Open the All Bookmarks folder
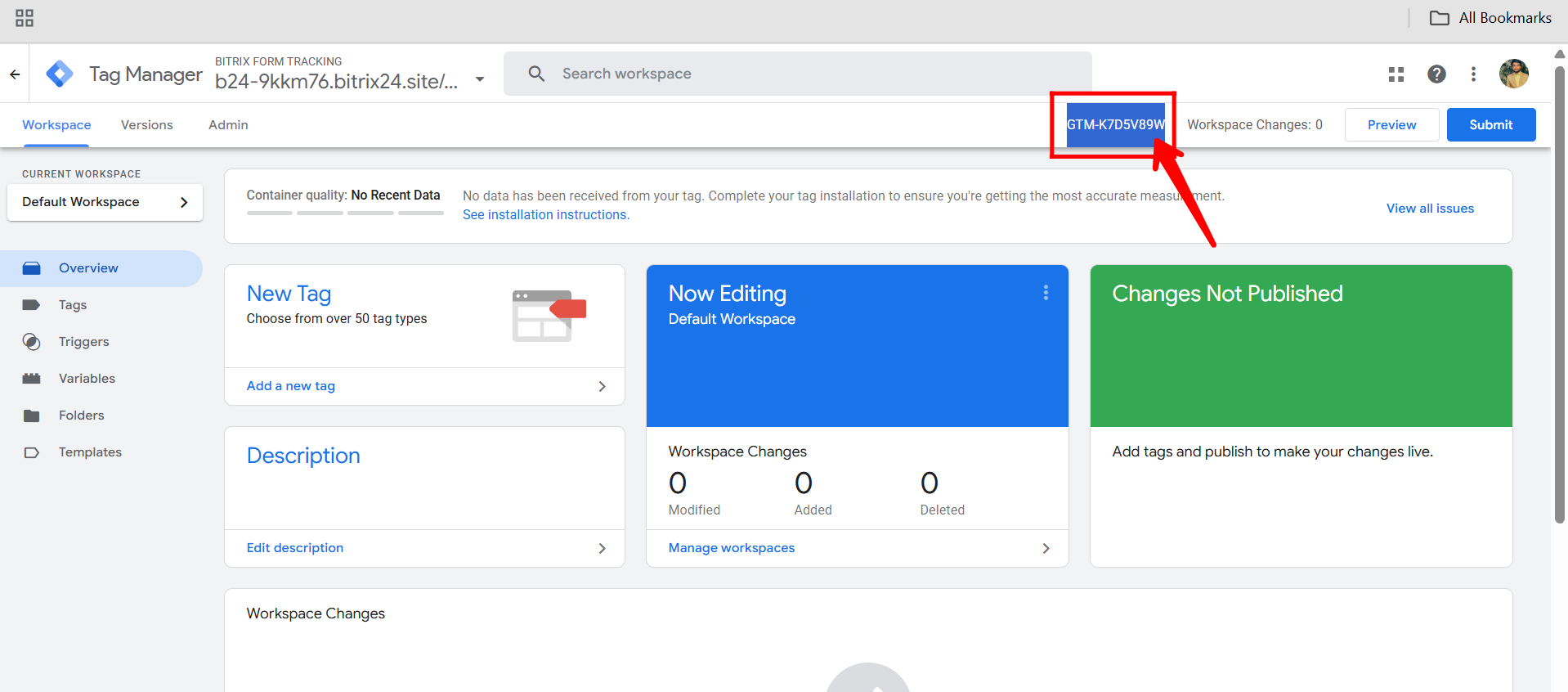 pos(1490,18)
